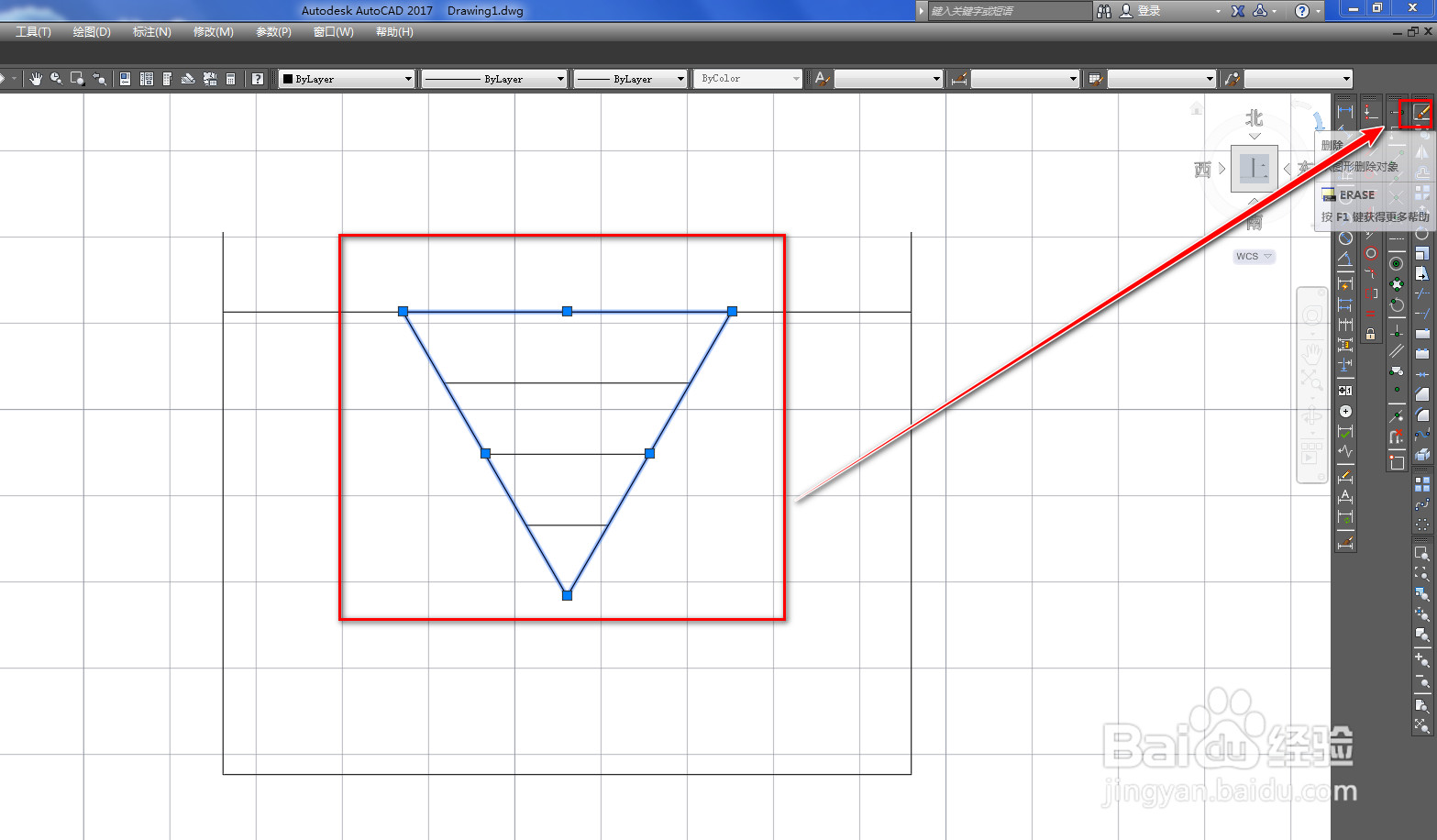Open the Tool Palettes window icon

pyautogui.click(x=167, y=79)
